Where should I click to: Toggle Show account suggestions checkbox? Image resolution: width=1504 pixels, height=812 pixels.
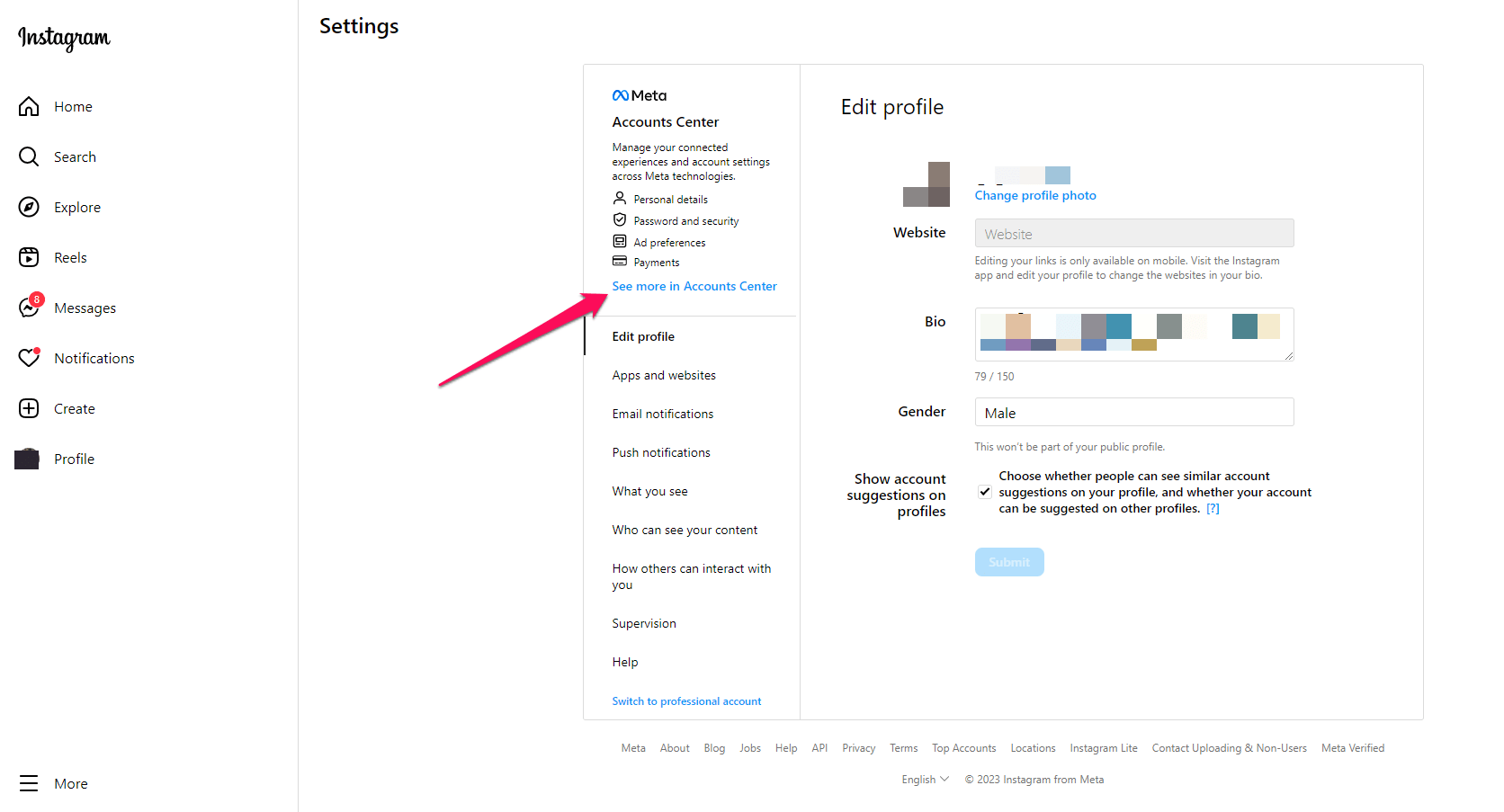pyautogui.click(x=985, y=492)
